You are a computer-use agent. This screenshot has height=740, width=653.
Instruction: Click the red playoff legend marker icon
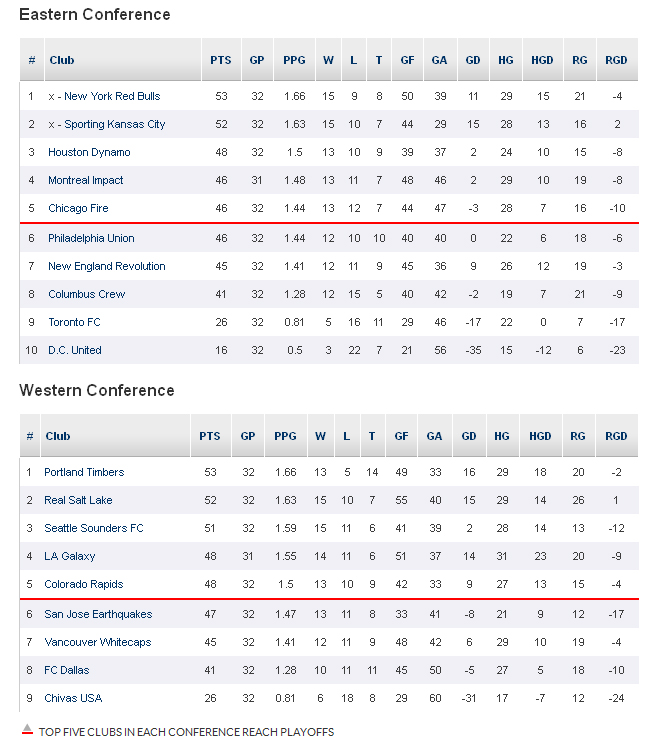pos(27,731)
